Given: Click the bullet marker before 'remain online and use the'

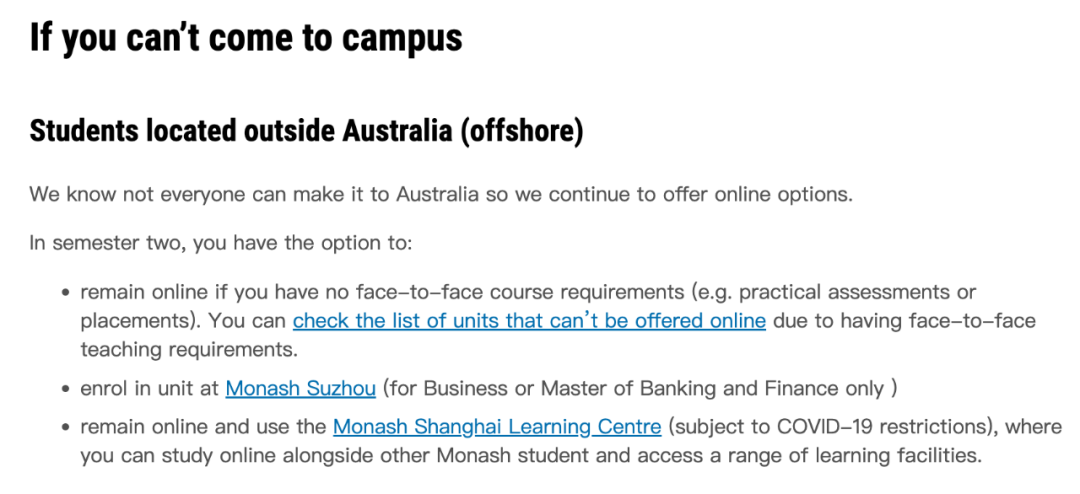Looking at the screenshot, I should 66,428.
